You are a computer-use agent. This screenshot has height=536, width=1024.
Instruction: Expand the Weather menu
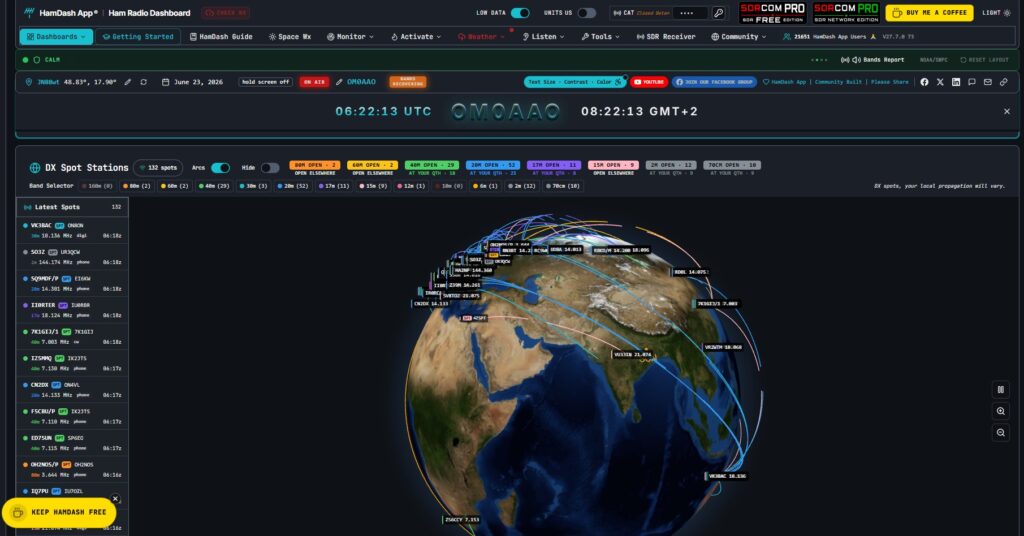click(x=481, y=37)
